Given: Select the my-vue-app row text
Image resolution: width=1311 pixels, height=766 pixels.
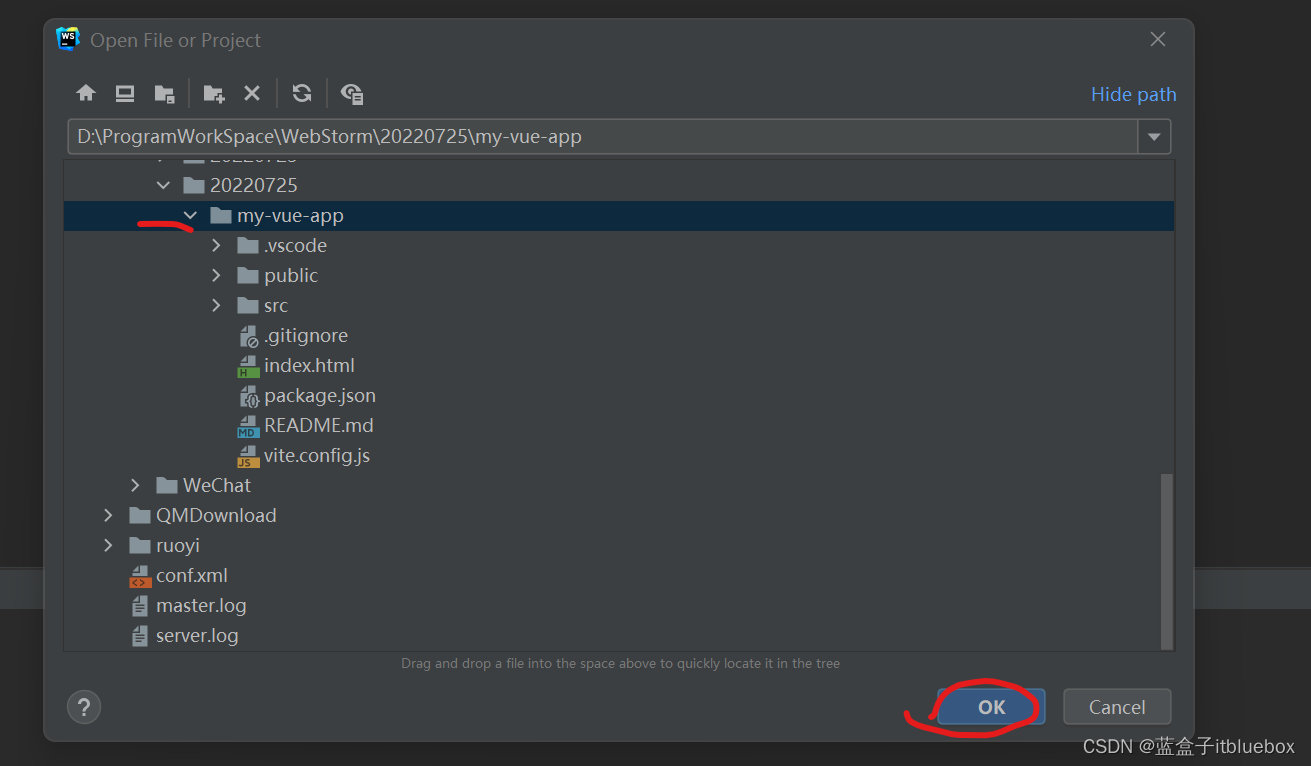Looking at the screenshot, I should point(290,215).
